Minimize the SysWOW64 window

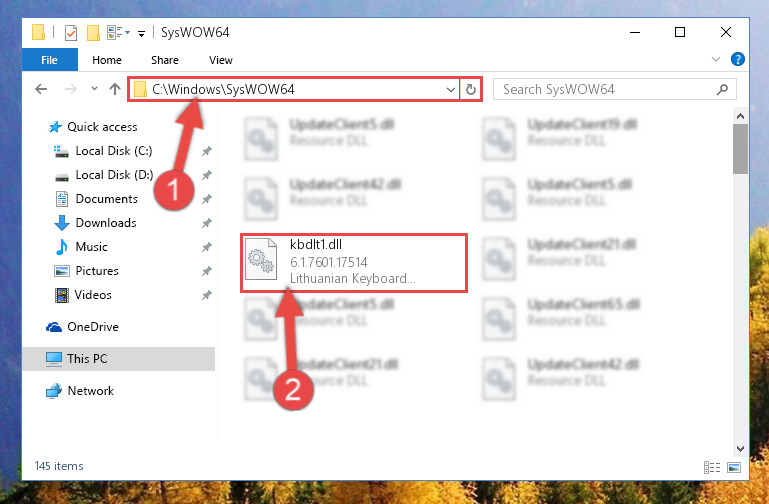[x=635, y=32]
